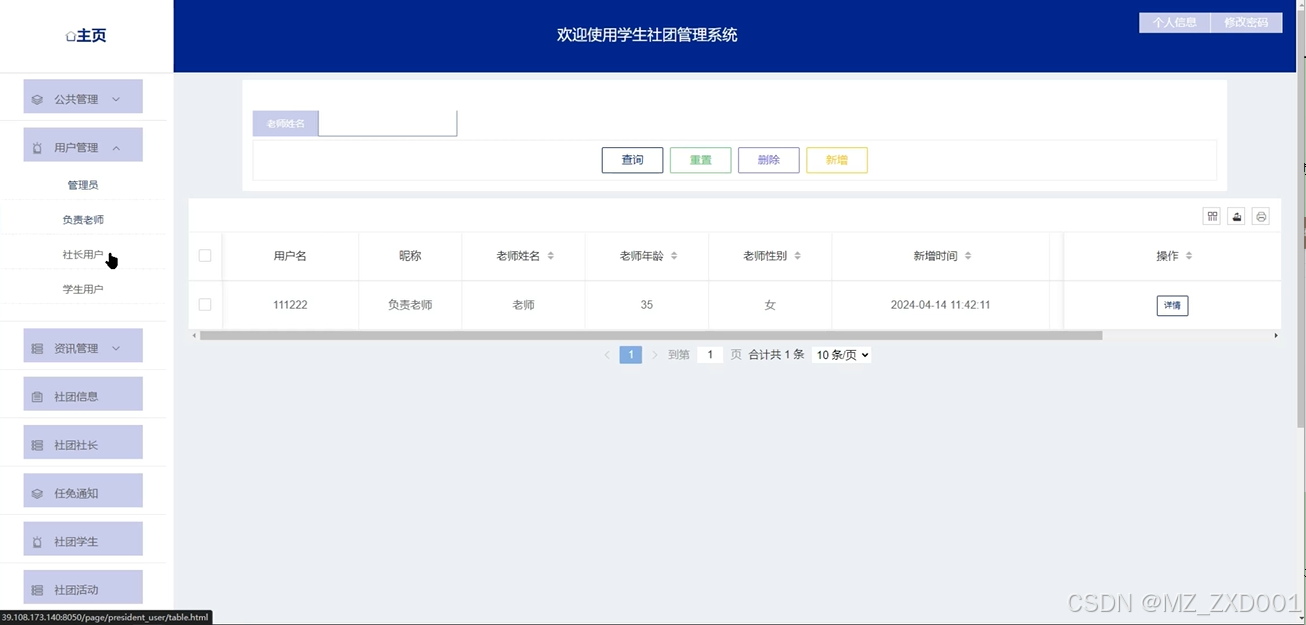Collapse the 用户管理 menu chevron

[x=116, y=148]
